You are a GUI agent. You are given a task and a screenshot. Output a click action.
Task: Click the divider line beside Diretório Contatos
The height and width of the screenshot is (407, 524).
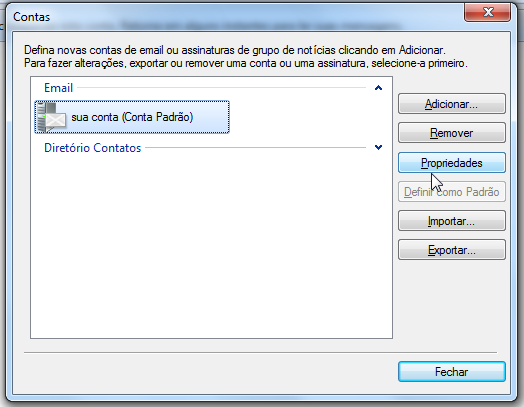click(256, 147)
